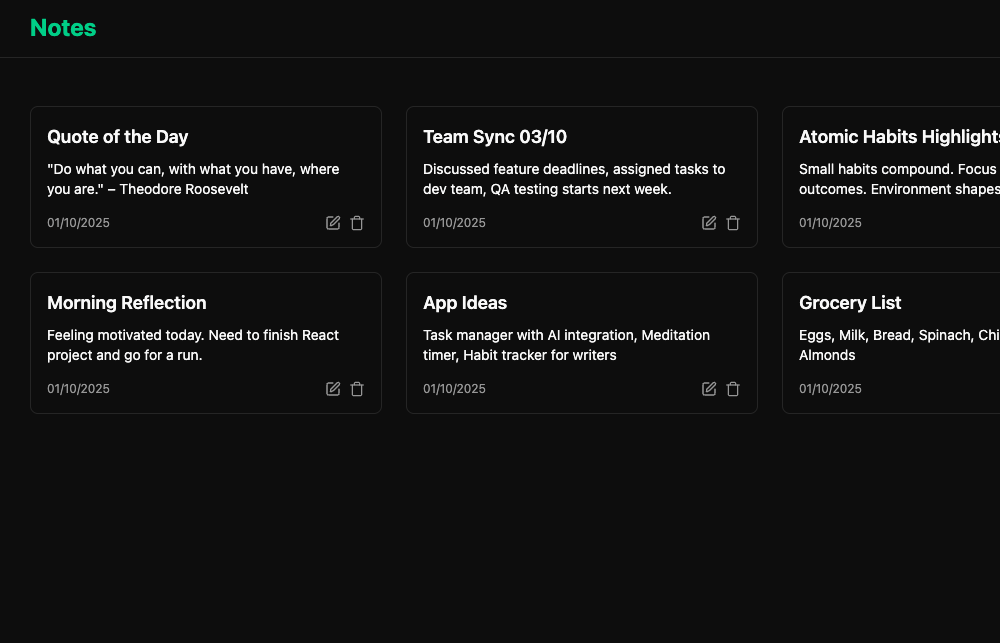Select the Quote of the Day title
Viewport: 1000px width, 643px height.
click(118, 137)
